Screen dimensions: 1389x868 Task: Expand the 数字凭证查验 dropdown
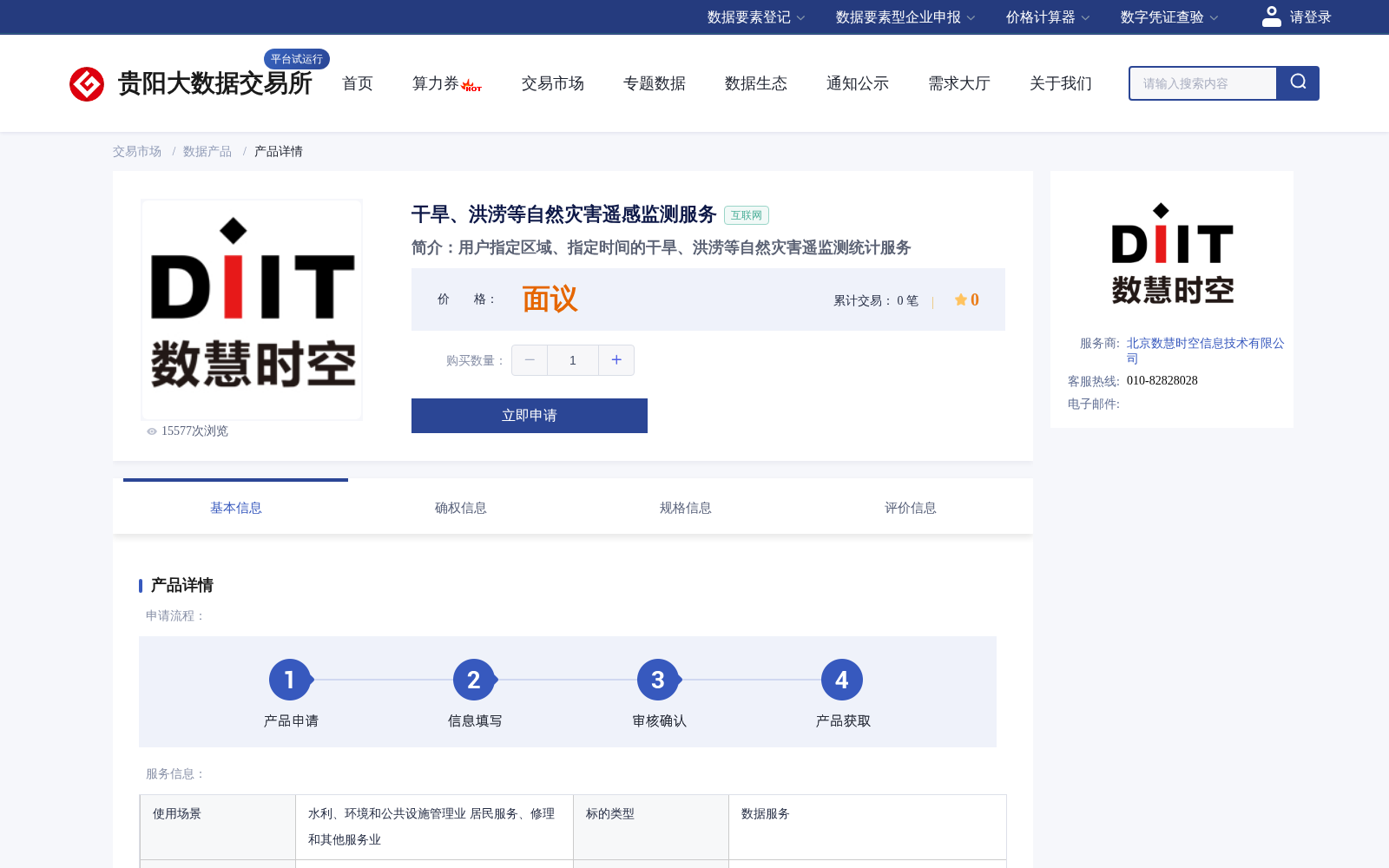[x=1169, y=17]
